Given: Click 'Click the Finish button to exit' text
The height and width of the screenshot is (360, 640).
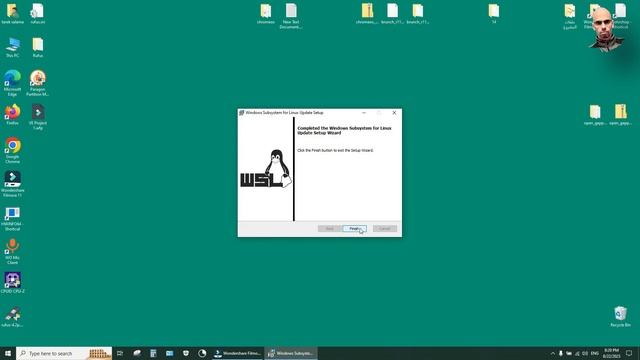Looking at the screenshot, I should click(x=335, y=150).
